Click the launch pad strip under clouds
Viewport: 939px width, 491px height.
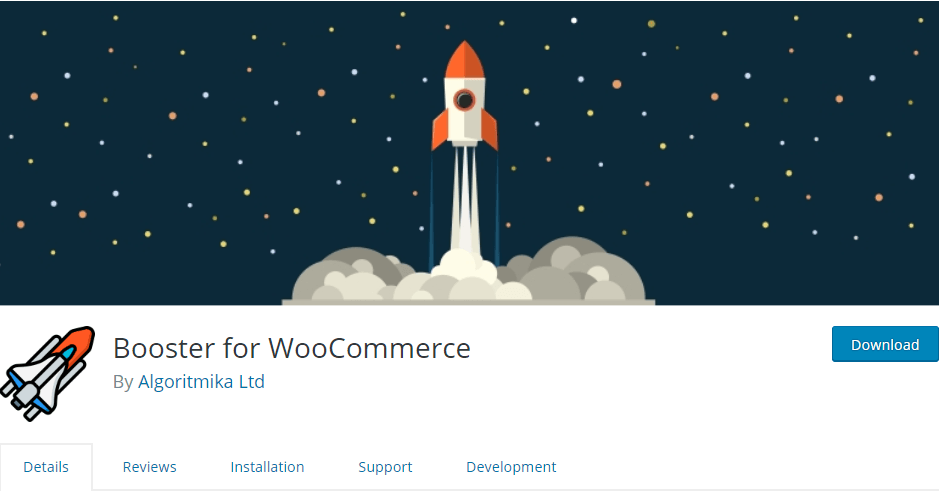[468, 302]
